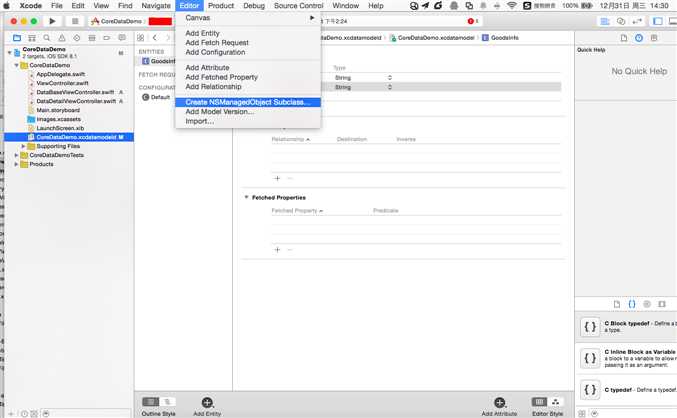The height and width of the screenshot is (418, 677).
Task: Switch Outline Style to hierarchy view
Action: pos(168,402)
